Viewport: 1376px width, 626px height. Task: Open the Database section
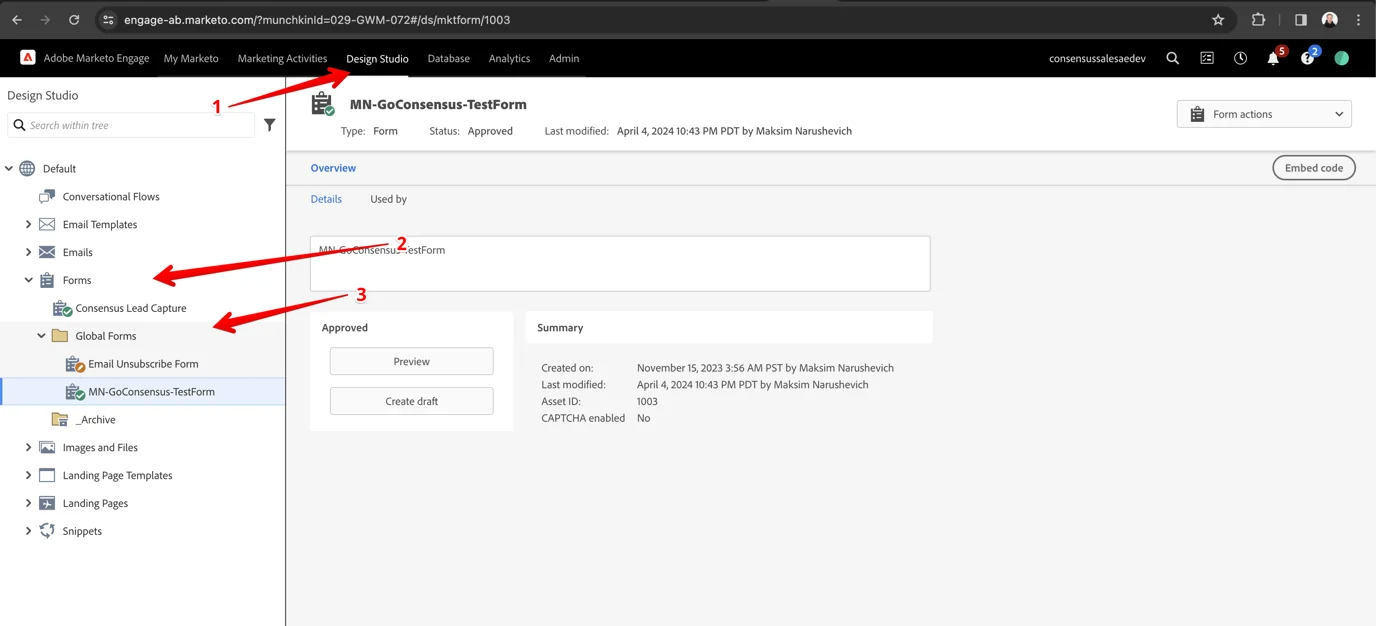[448, 58]
